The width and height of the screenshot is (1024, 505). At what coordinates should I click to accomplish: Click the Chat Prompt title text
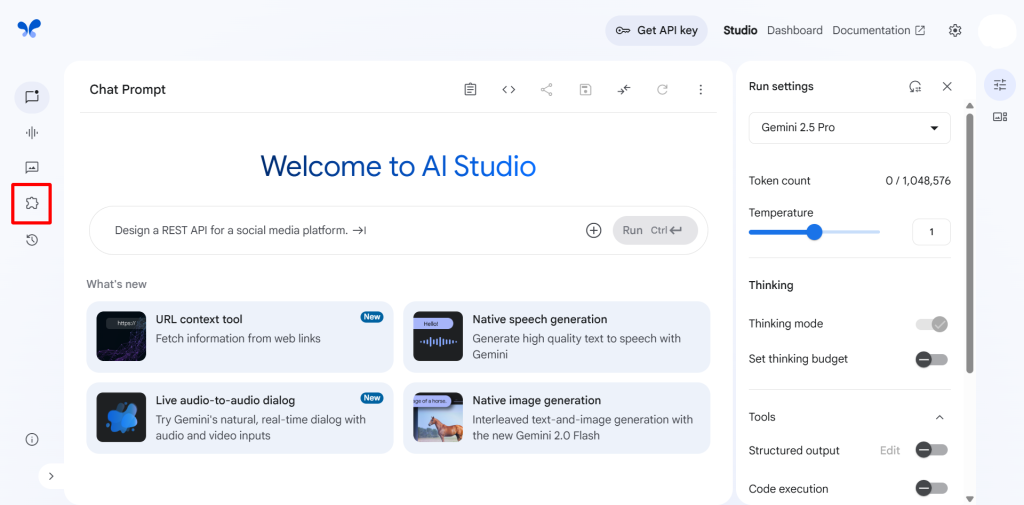(x=128, y=90)
